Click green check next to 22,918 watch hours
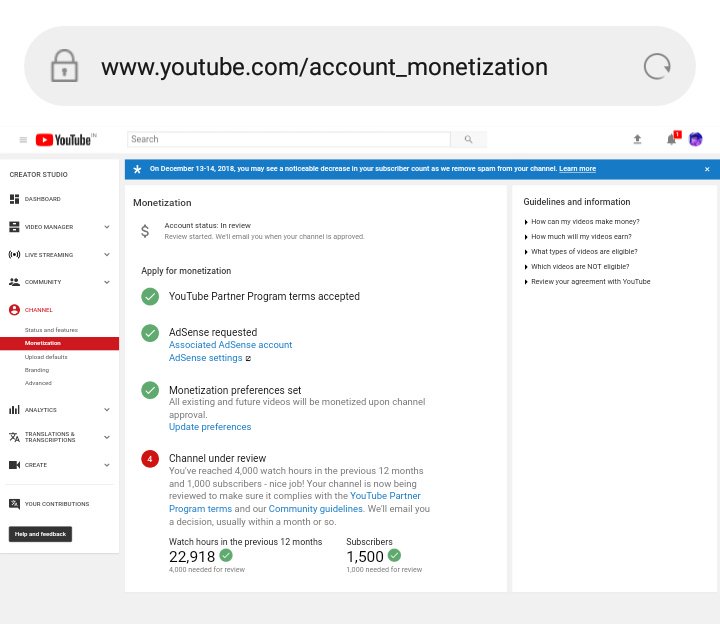The image size is (720, 624). (x=226, y=556)
